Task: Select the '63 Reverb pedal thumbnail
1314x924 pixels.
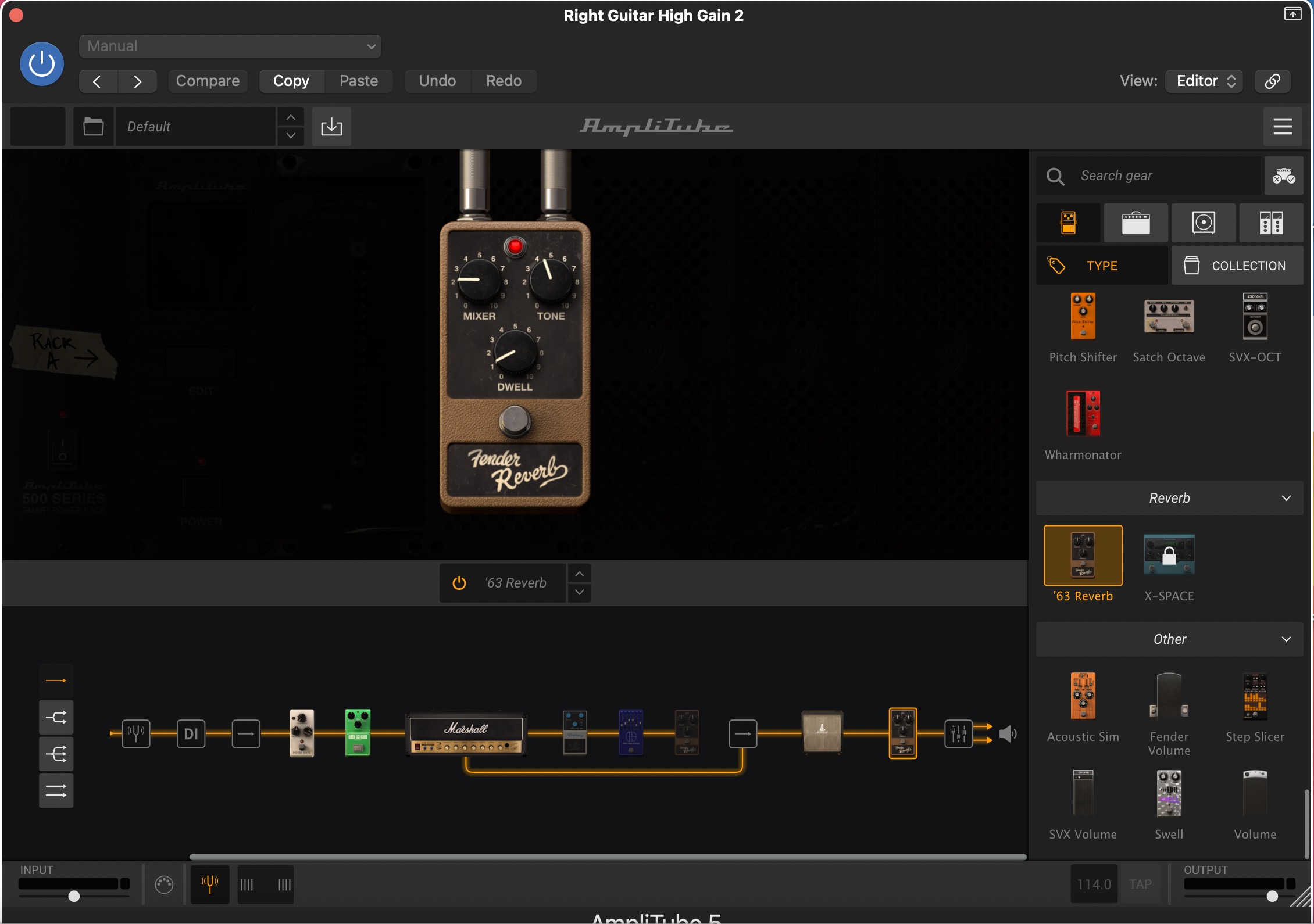Action: point(1083,556)
